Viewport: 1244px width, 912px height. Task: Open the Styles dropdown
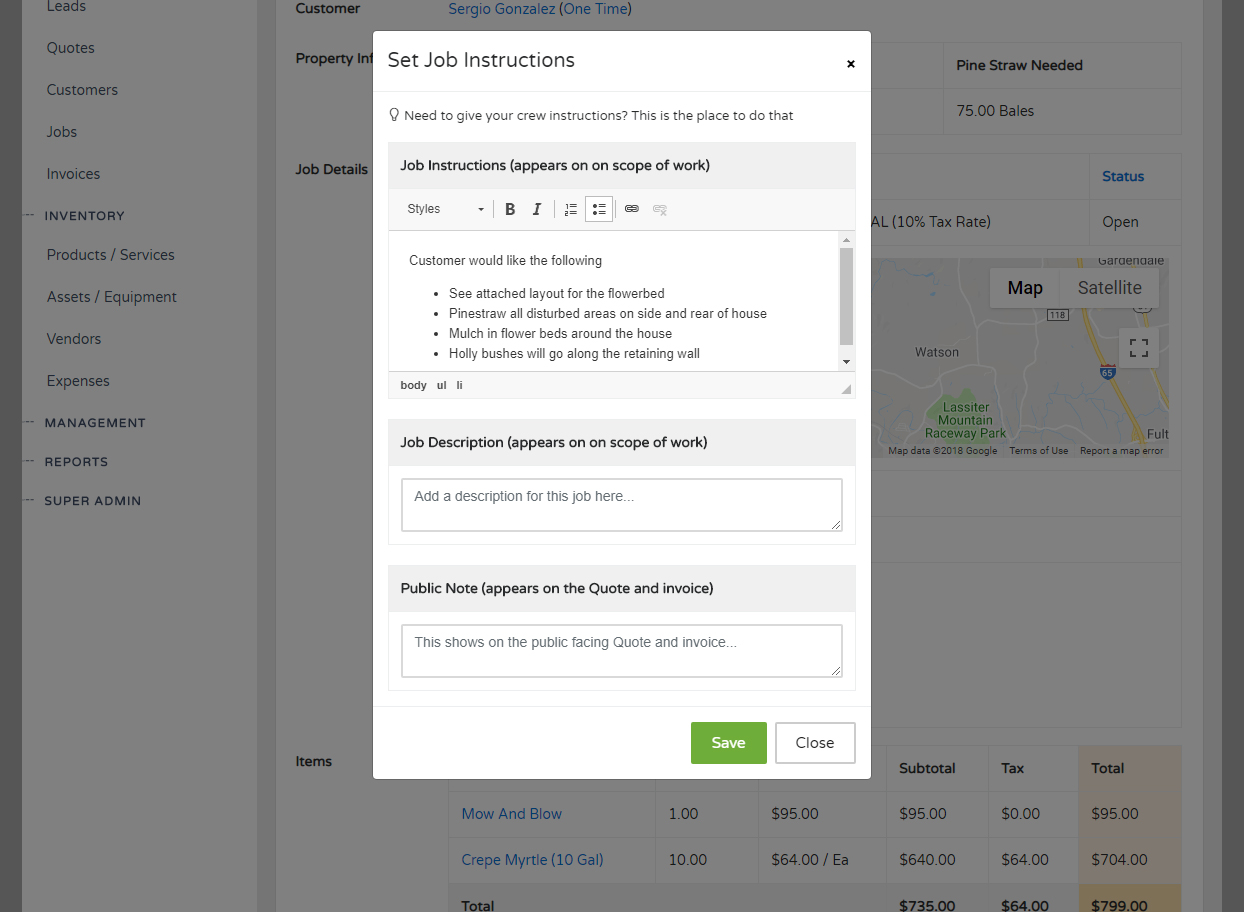[445, 209]
